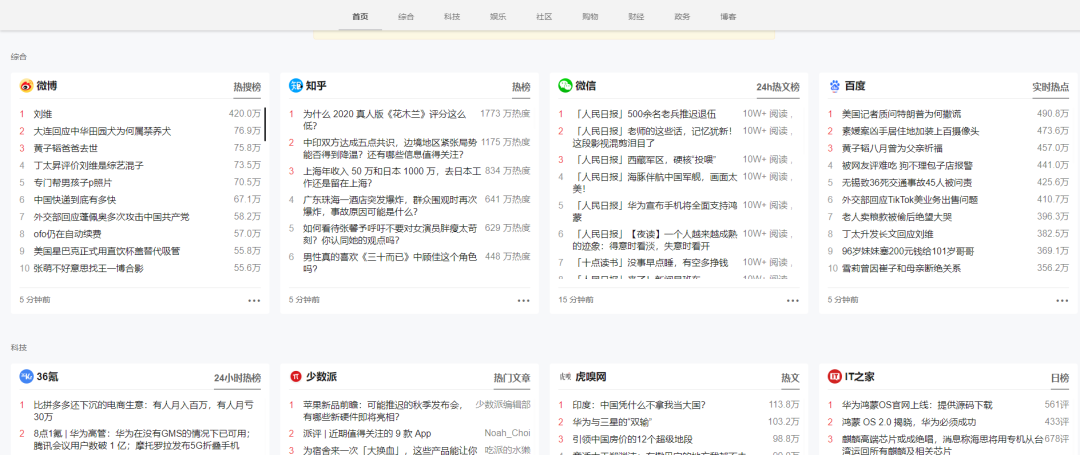Click the 虎嗅网 logo icon
This screenshot has height=455, width=1080.
coord(565,377)
